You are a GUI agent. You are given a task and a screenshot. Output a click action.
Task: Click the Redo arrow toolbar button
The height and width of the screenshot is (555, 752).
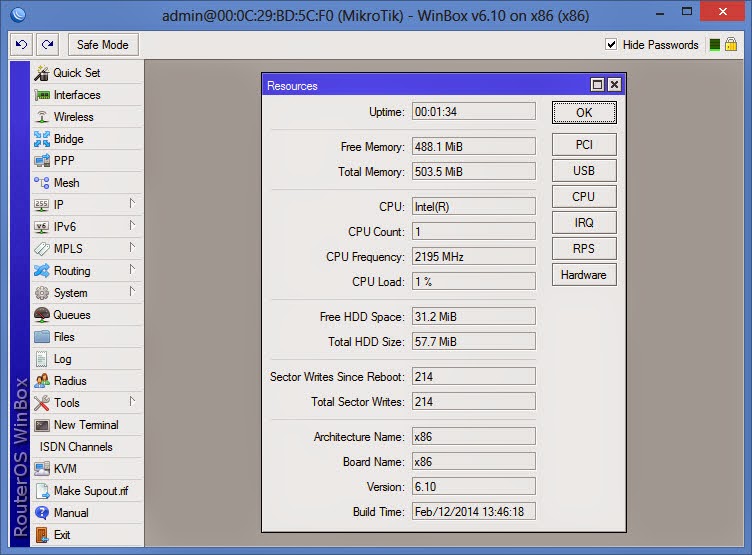47,45
